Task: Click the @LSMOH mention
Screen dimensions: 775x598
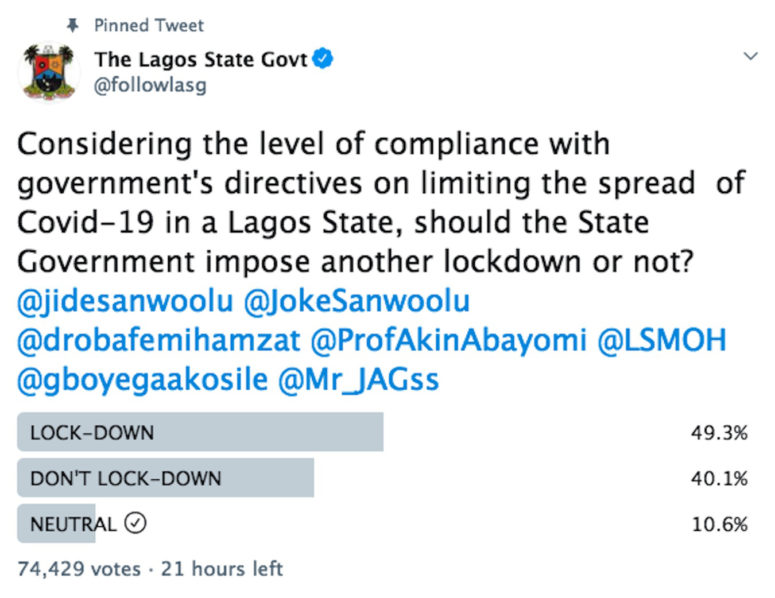Action: coord(662,341)
